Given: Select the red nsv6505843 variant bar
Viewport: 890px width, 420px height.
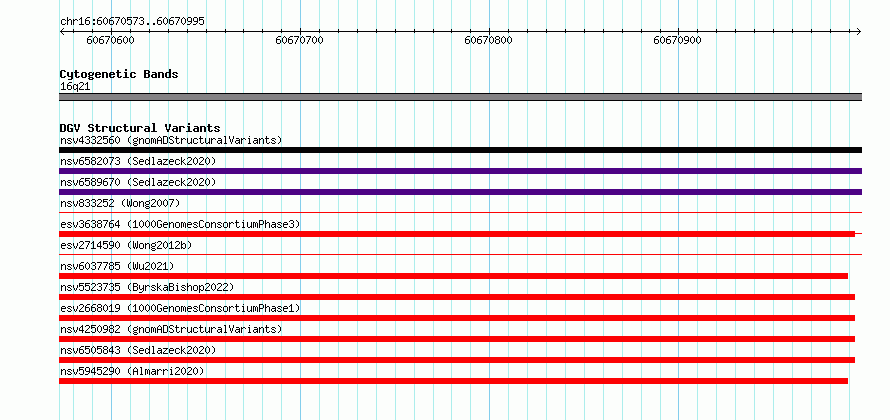Looking at the screenshot, I should 457,360.
